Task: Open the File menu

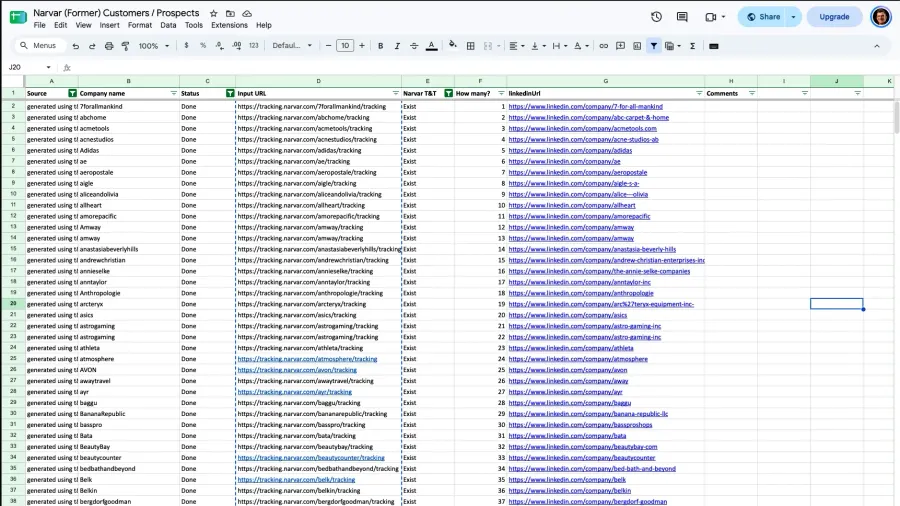Action: coord(40,25)
